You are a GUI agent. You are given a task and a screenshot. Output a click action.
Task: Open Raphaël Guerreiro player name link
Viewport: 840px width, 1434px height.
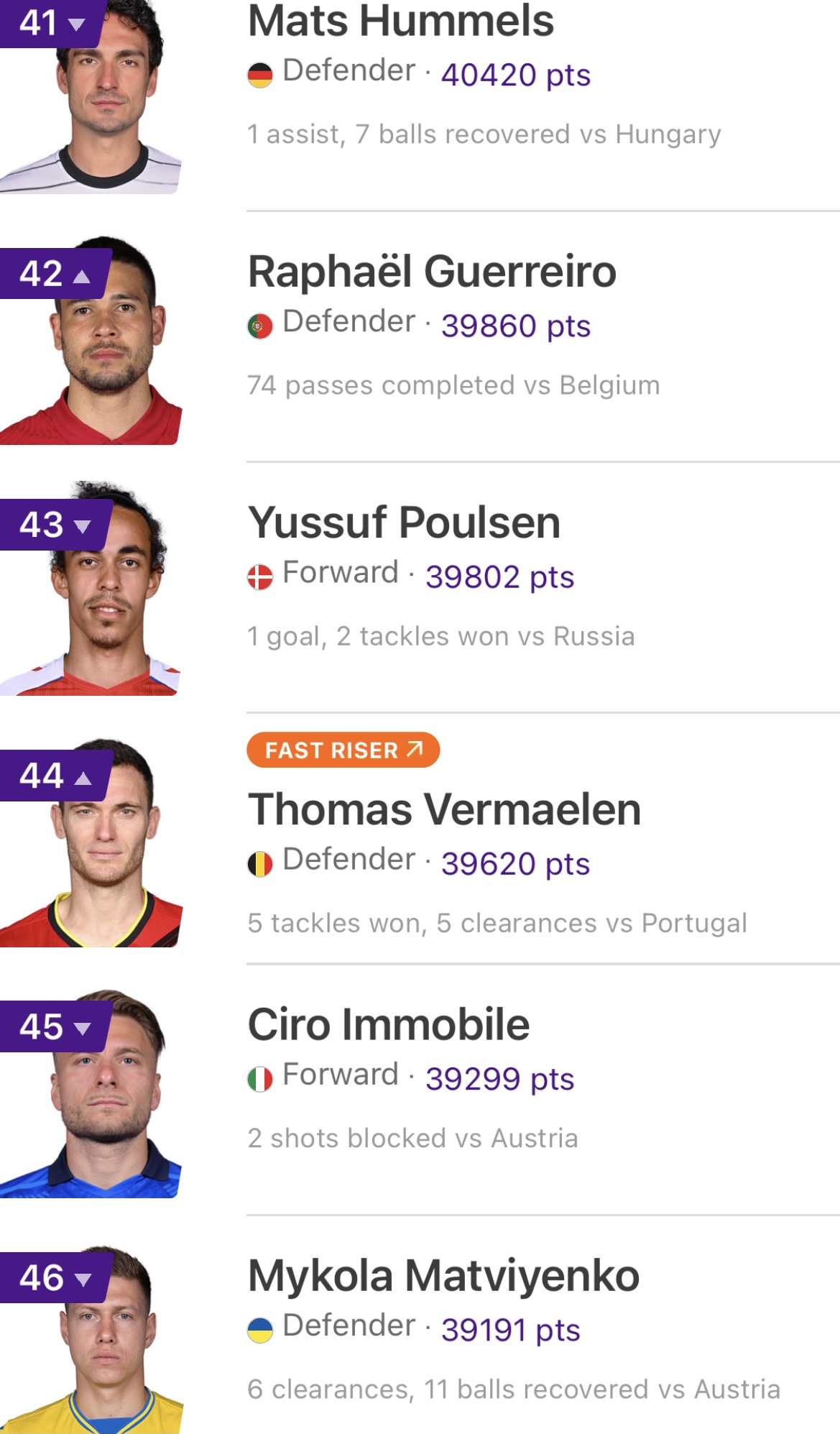click(x=432, y=272)
